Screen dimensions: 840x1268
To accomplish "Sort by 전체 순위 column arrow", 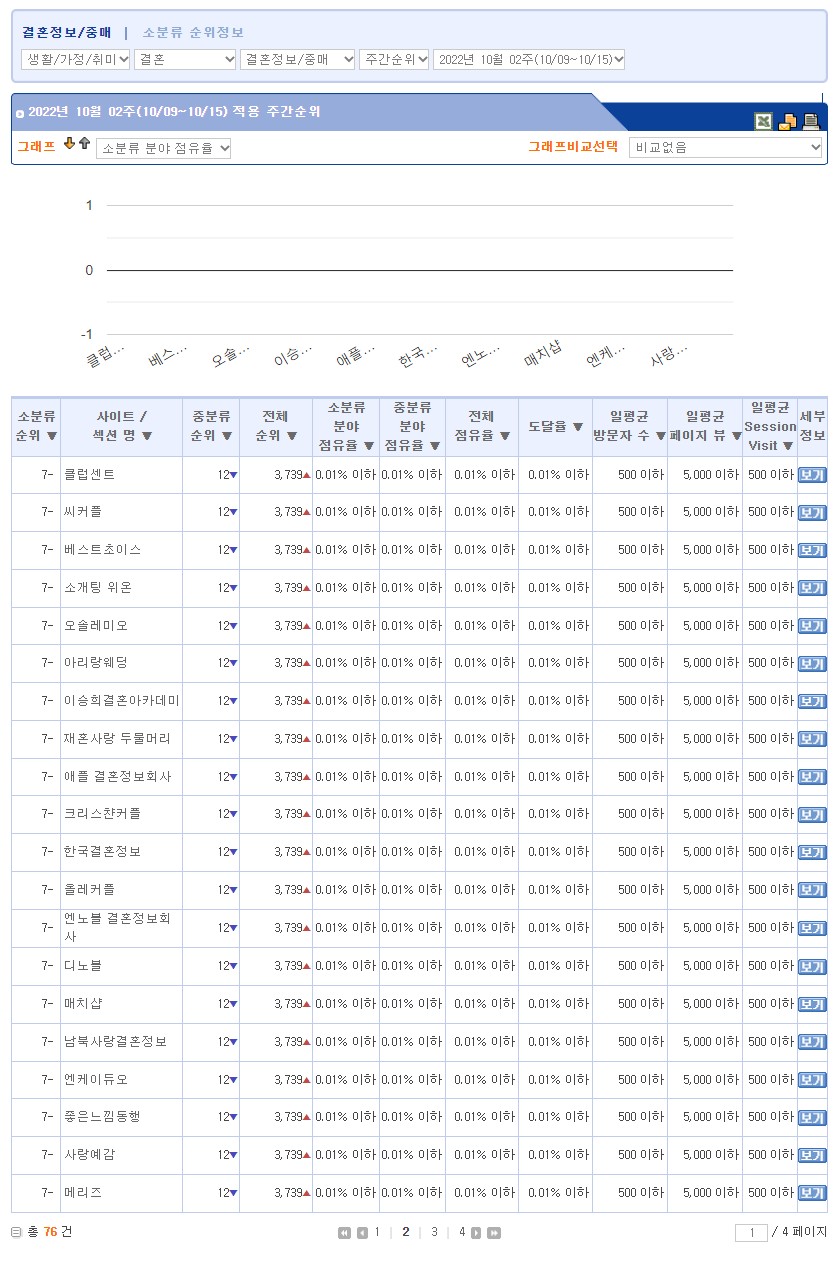I will point(292,436).
